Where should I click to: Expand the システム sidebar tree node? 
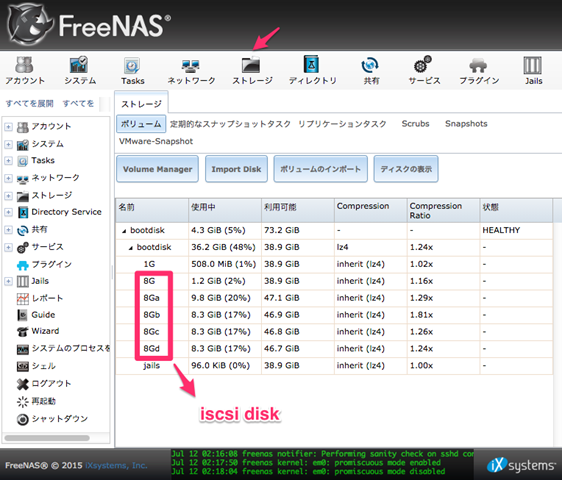coord(8,144)
